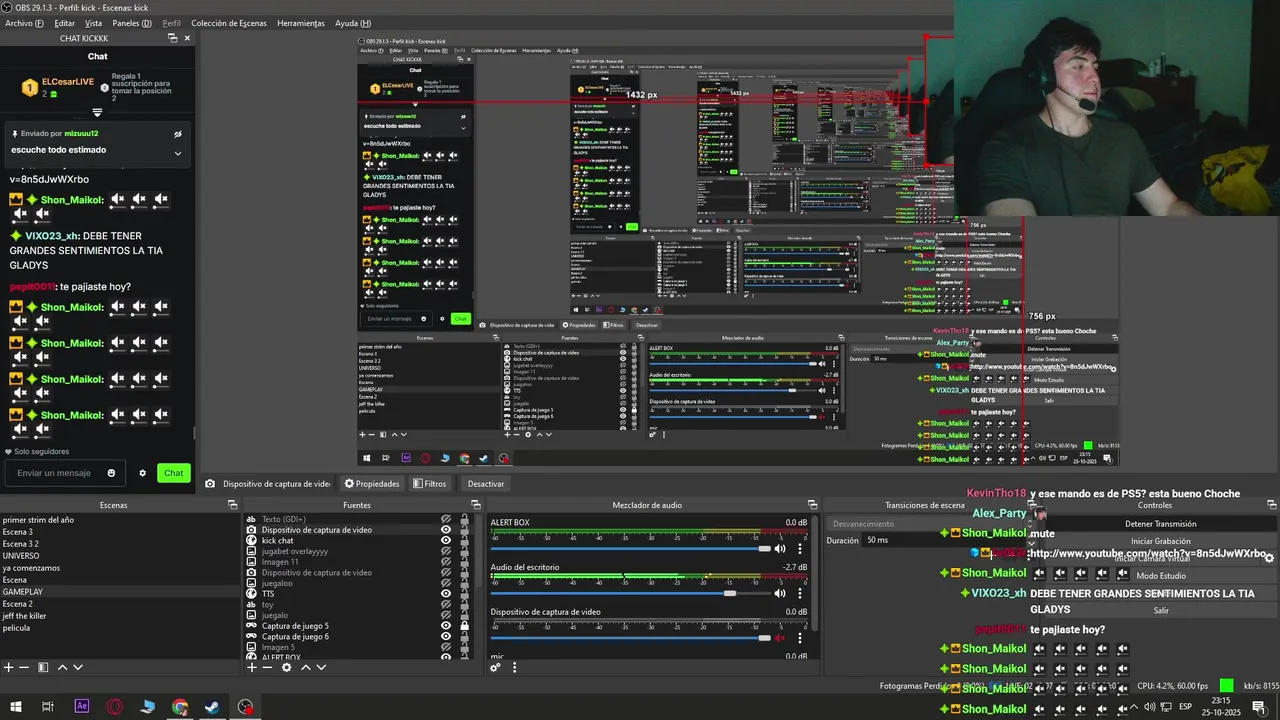Undock the Fuentes panel float icon
1280x720 pixels.
pos(477,505)
